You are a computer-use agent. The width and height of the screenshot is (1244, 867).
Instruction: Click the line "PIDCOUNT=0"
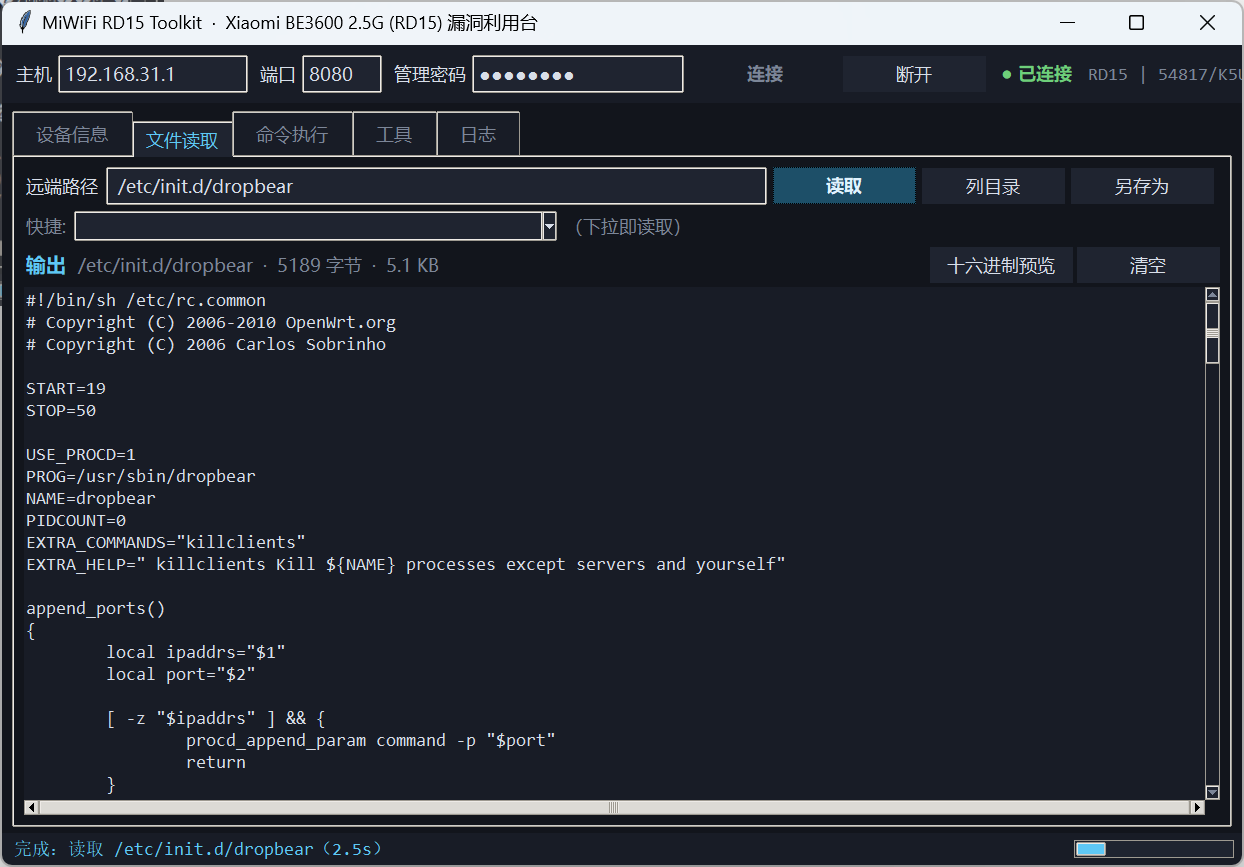tap(76, 520)
